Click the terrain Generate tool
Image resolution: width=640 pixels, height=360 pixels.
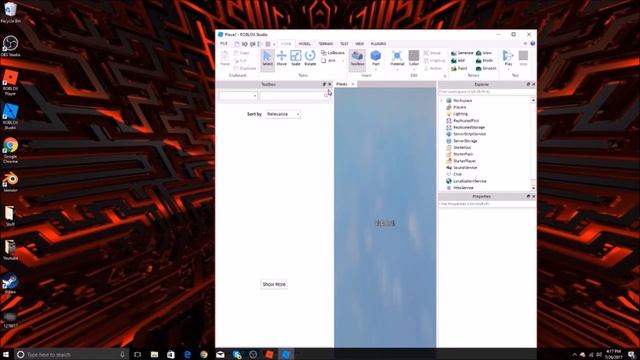[462, 53]
